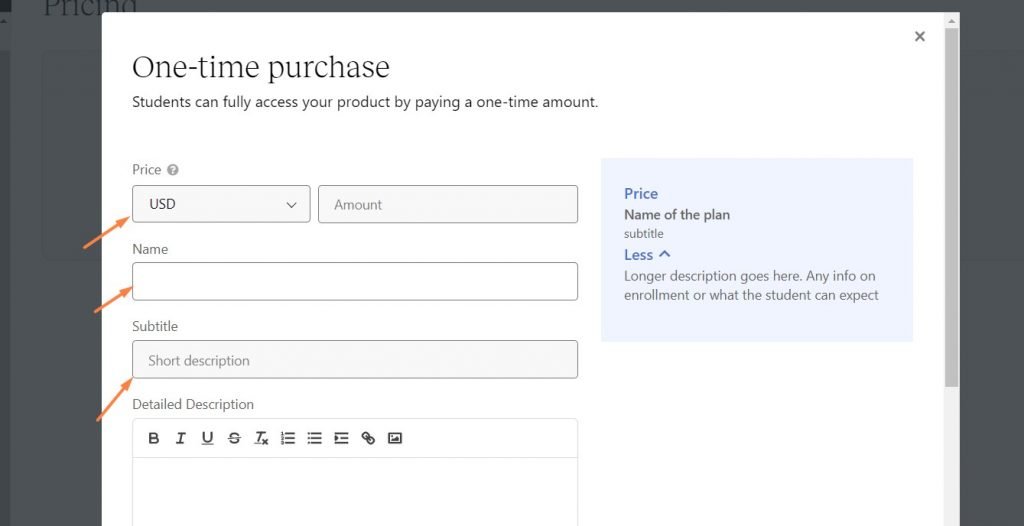Close the One-time purchase dialog
Image resolution: width=1024 pixels, height=526 pixels.
click(920, 37)
